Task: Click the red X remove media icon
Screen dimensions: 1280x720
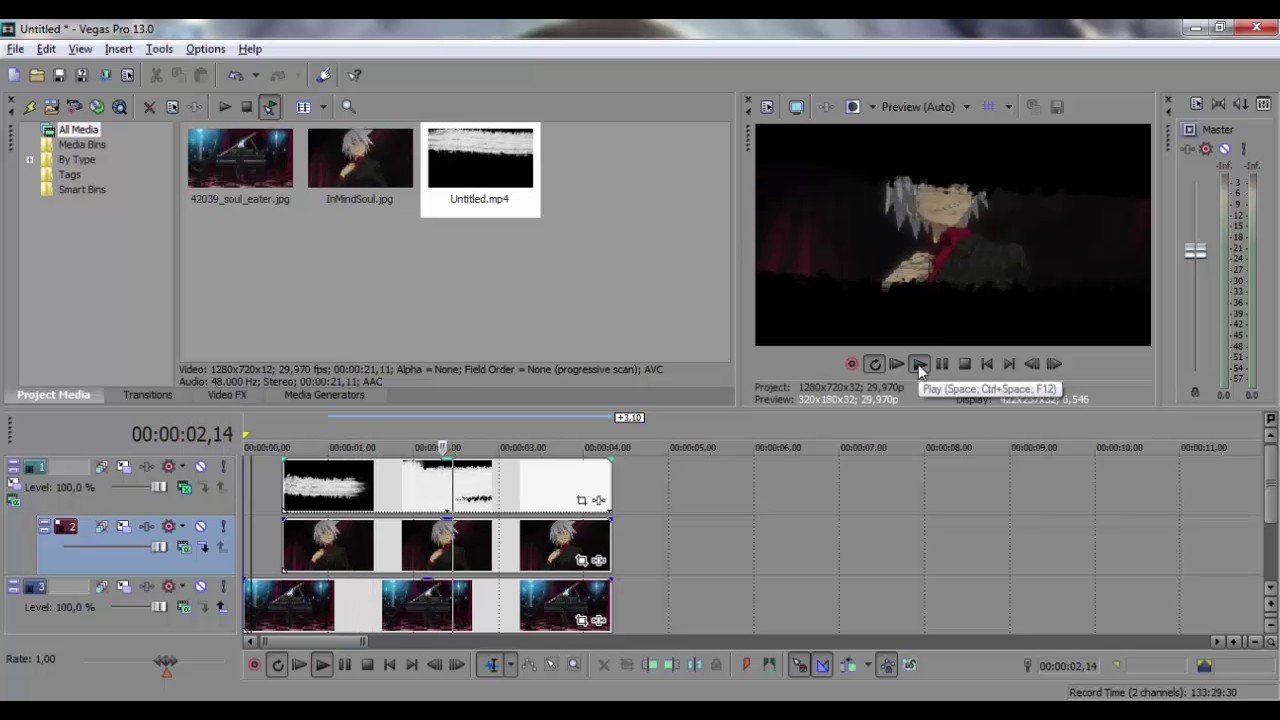Action: click(x=149, y=107)
